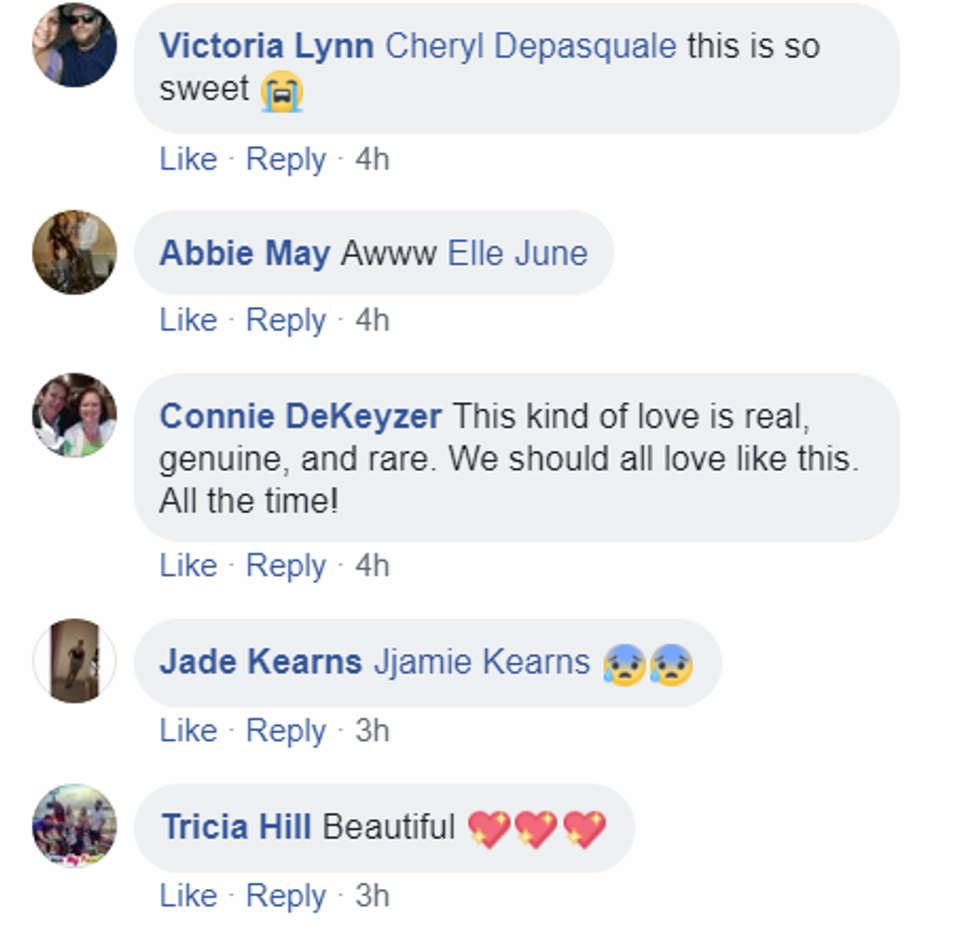Click tagged Jjamie Kearns name
This screenshot has height=931, width=980.
tap(482, 662)
